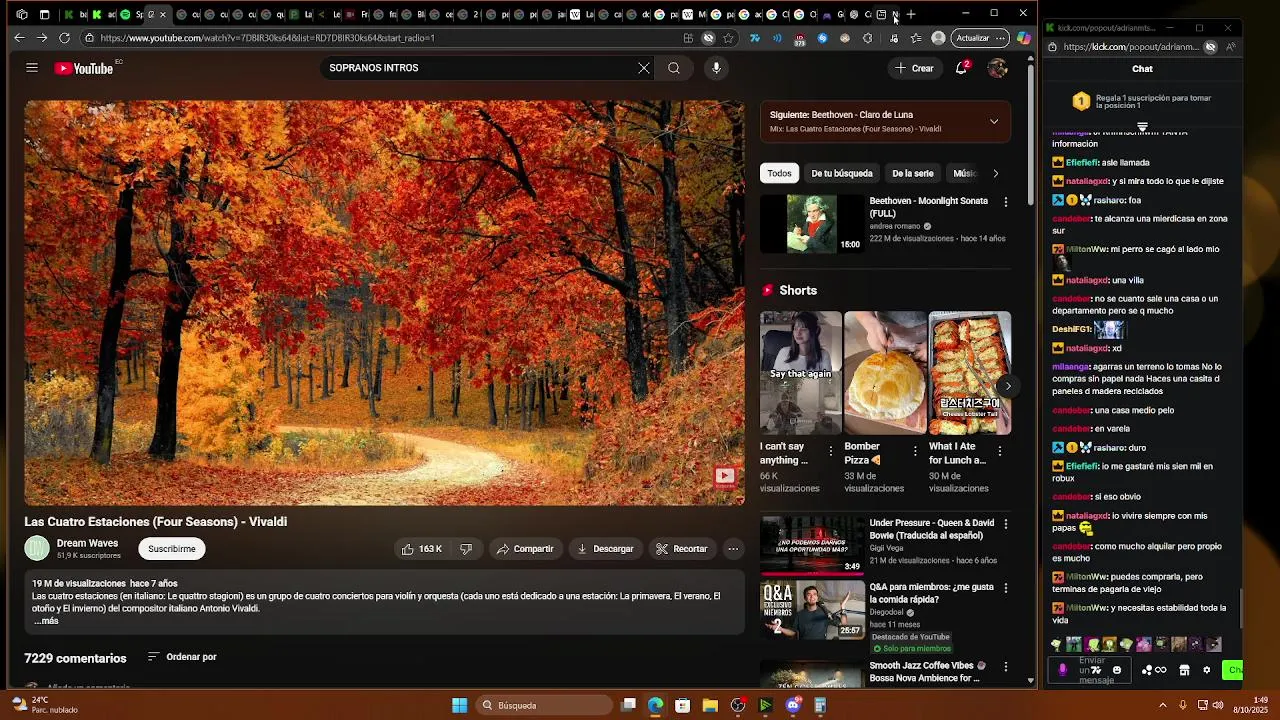
Task: Select the De la serie chip
Action: coord(912,173)
